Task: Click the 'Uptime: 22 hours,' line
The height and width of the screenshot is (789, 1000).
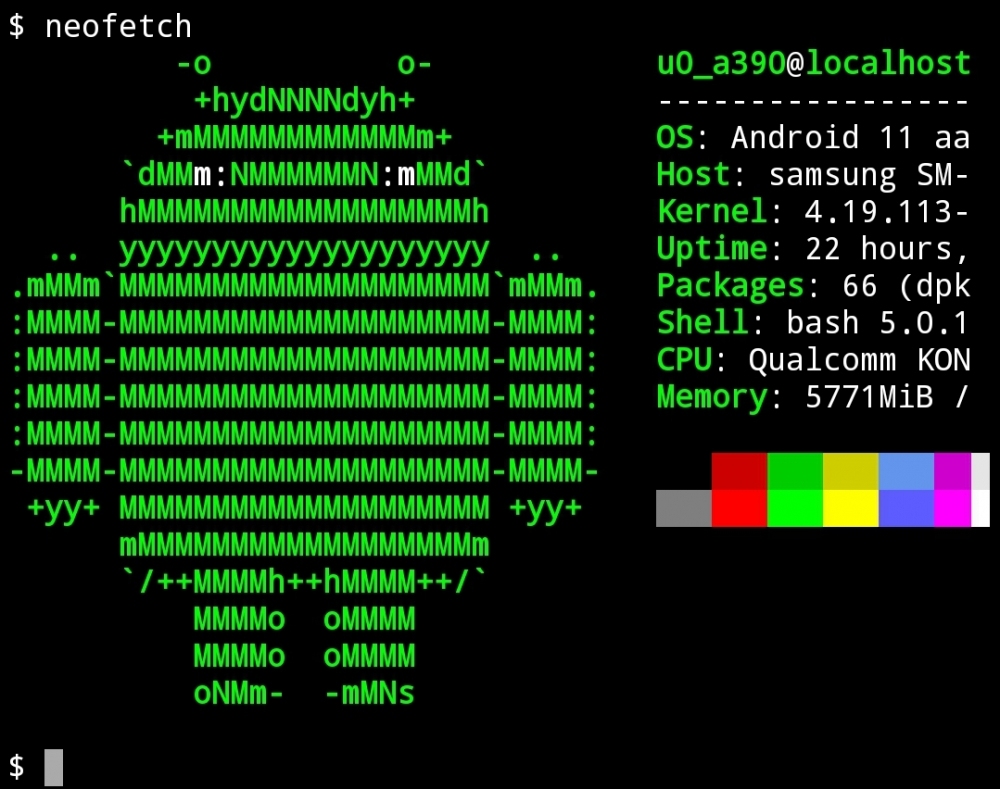Action: tap(814, 249)
